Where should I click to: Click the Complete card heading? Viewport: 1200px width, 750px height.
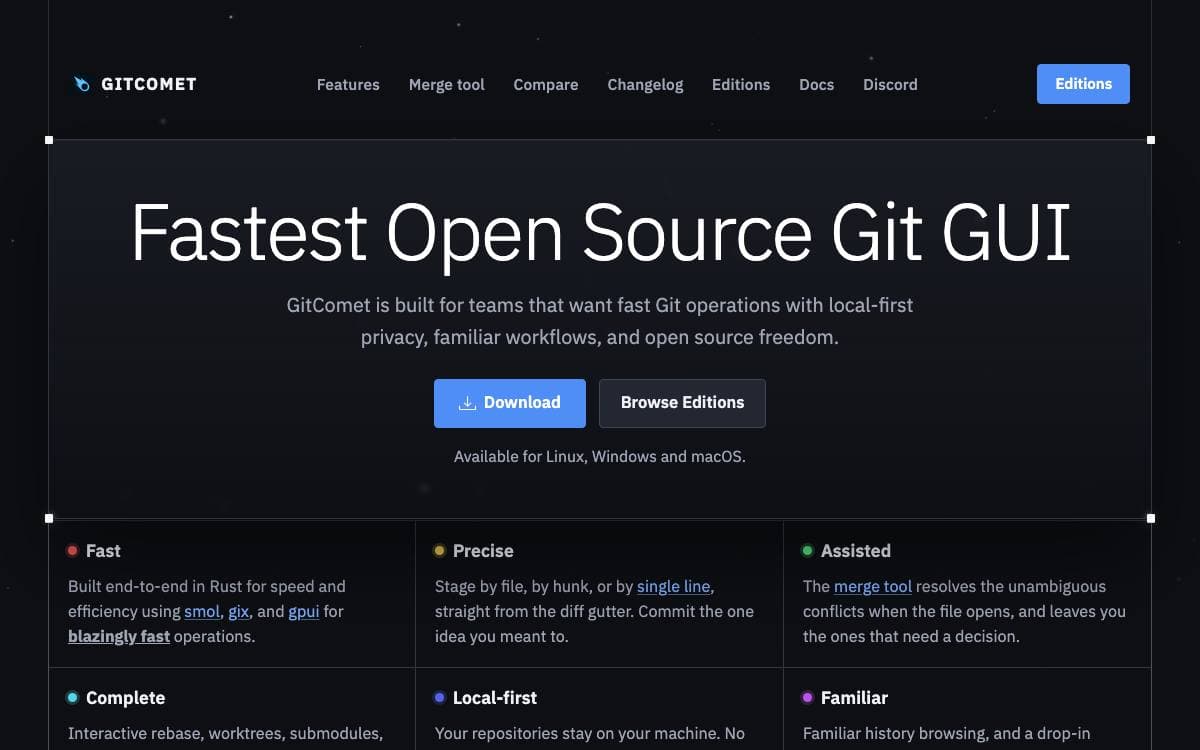[x=126, y=698]
